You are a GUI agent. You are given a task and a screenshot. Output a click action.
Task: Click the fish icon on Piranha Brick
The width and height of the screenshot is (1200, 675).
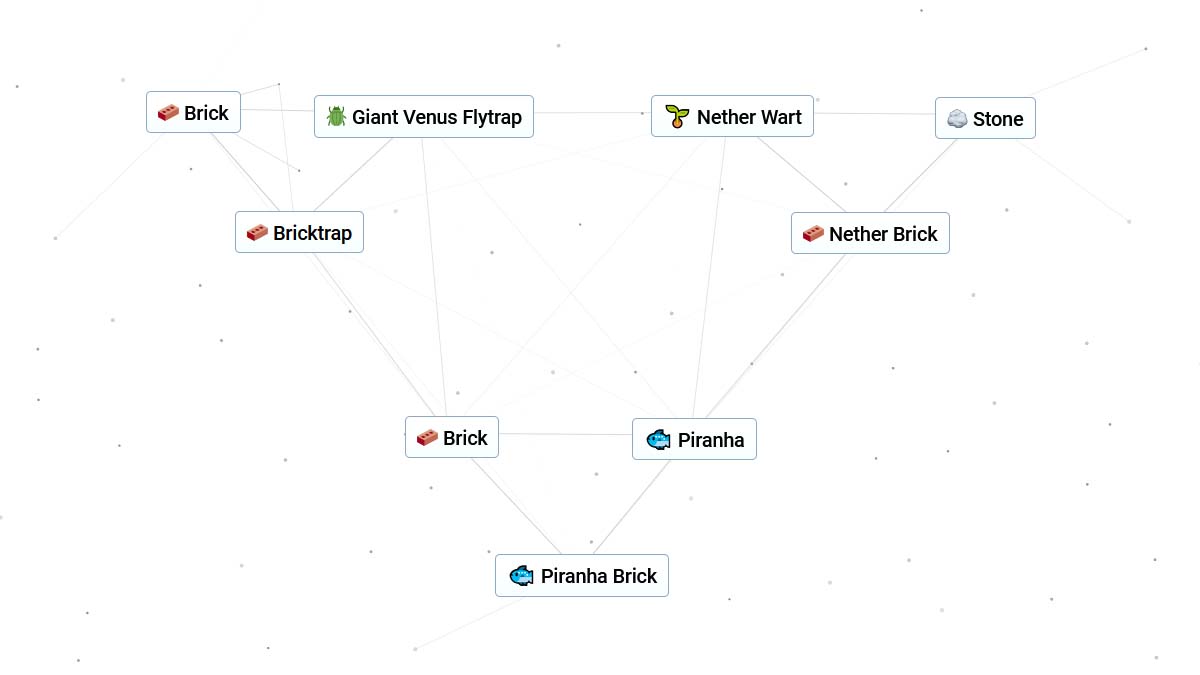521,576
